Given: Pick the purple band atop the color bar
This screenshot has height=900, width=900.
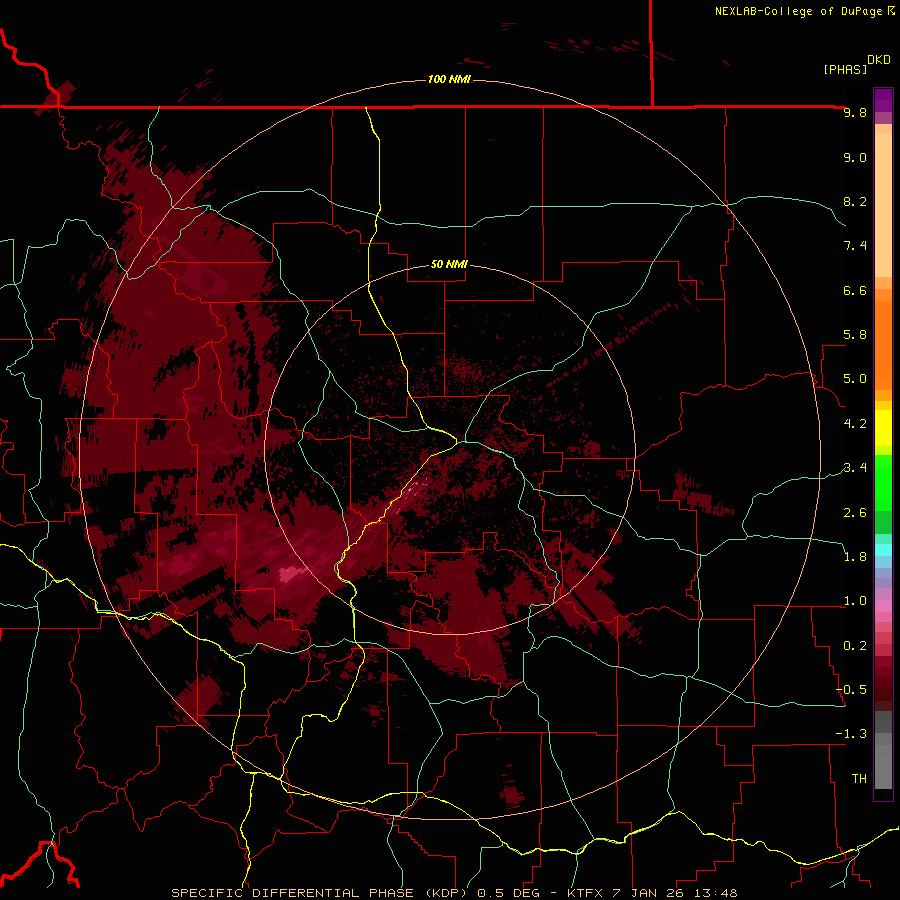Looking at the screenshot, I should pyautogui.click(x=883, y=100).
